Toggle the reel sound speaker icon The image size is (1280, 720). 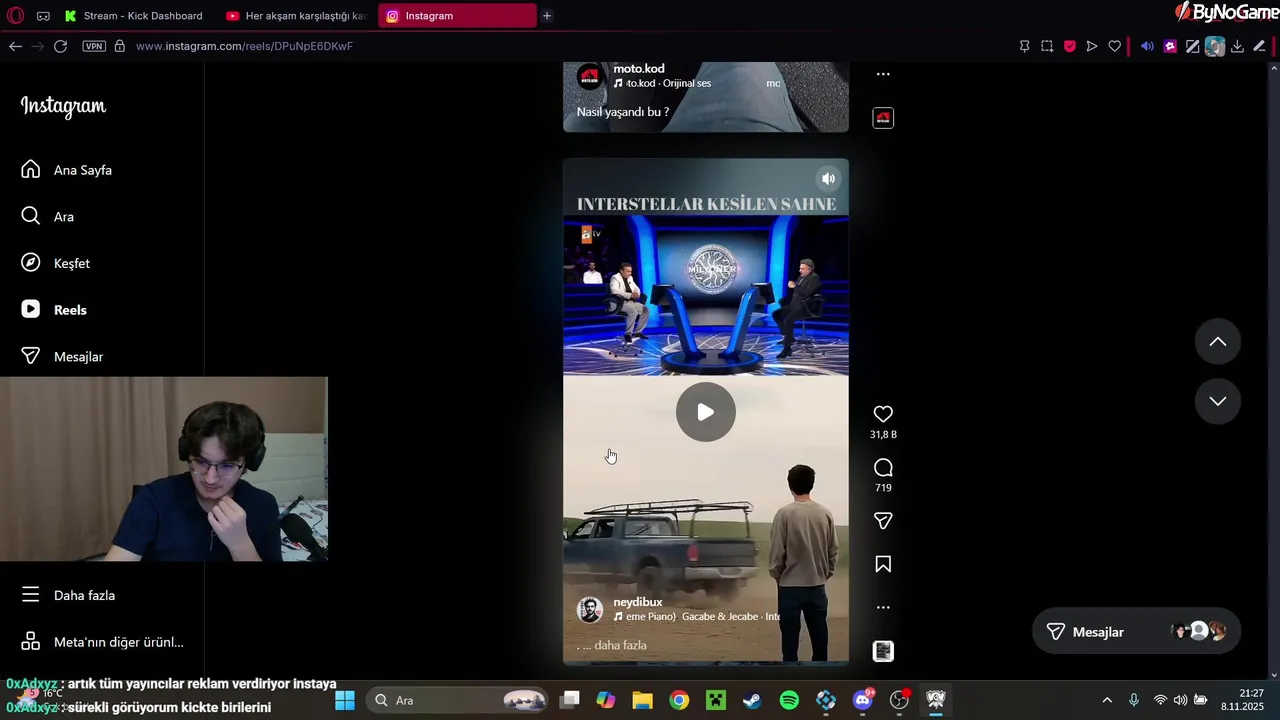tap(828, 179)
